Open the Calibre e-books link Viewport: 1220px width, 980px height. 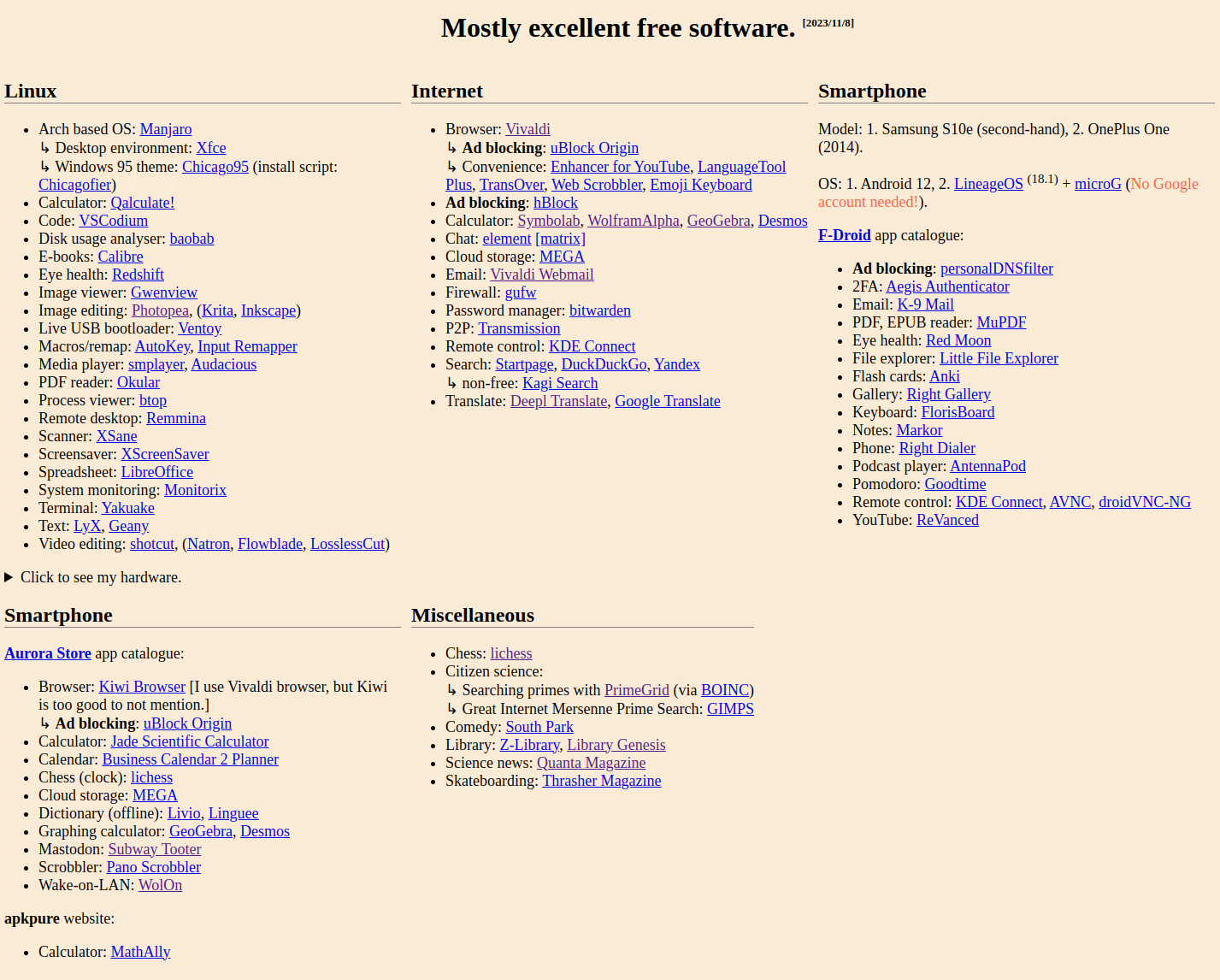(x=121, y=257)
